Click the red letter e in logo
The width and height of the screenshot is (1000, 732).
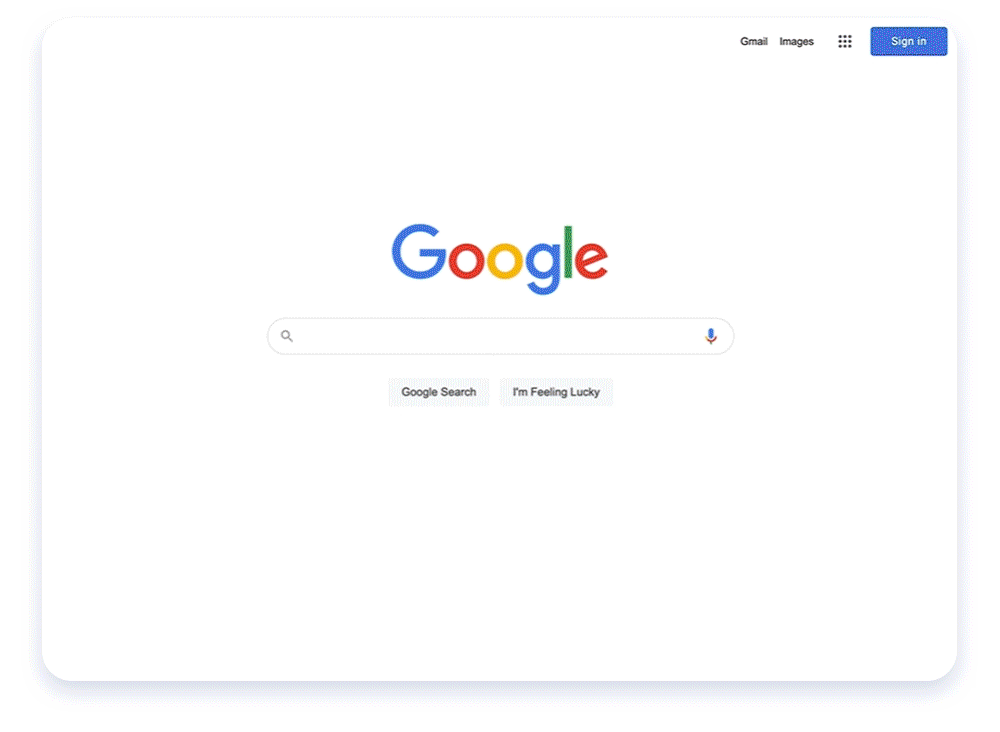pyautogui.click(x=591, y=261)
